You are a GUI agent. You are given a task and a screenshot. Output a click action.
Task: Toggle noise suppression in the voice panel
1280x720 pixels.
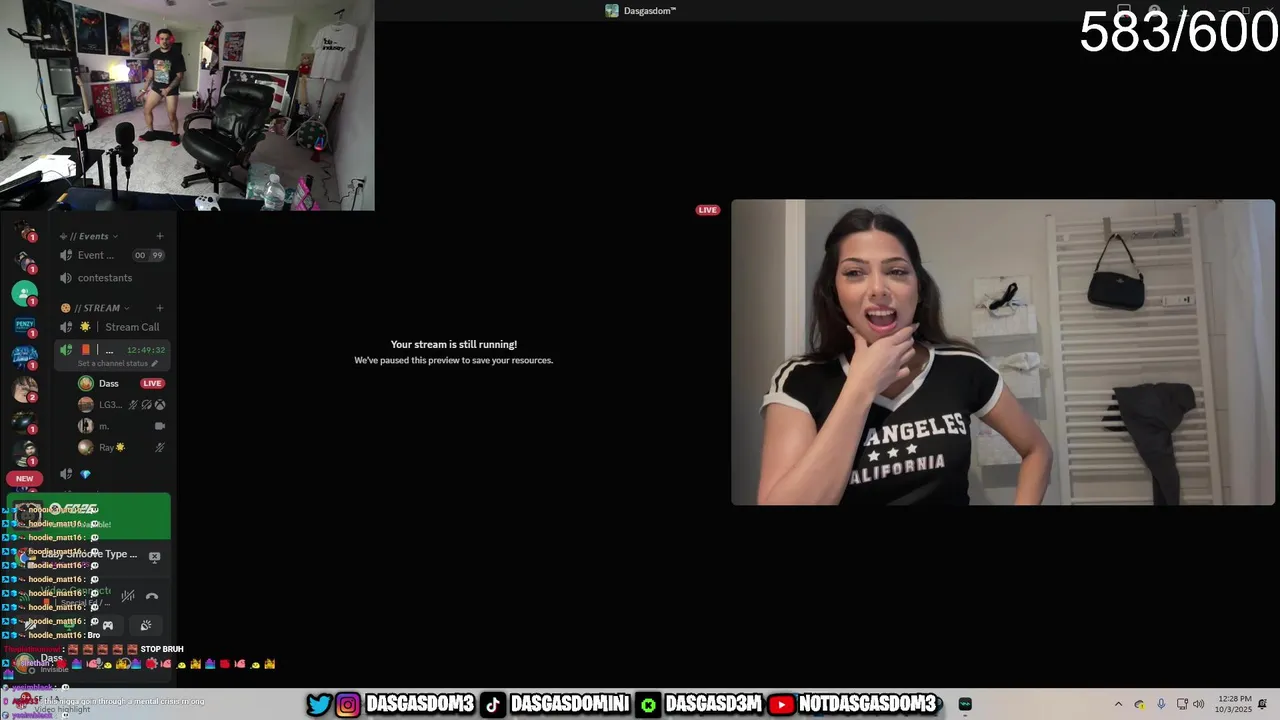pos(128,596)
